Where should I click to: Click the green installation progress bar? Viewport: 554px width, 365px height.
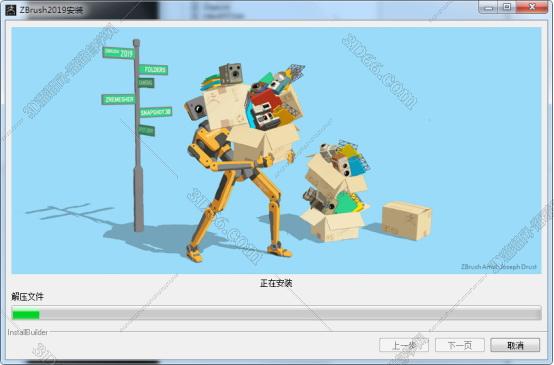click(x=276, y=314)
